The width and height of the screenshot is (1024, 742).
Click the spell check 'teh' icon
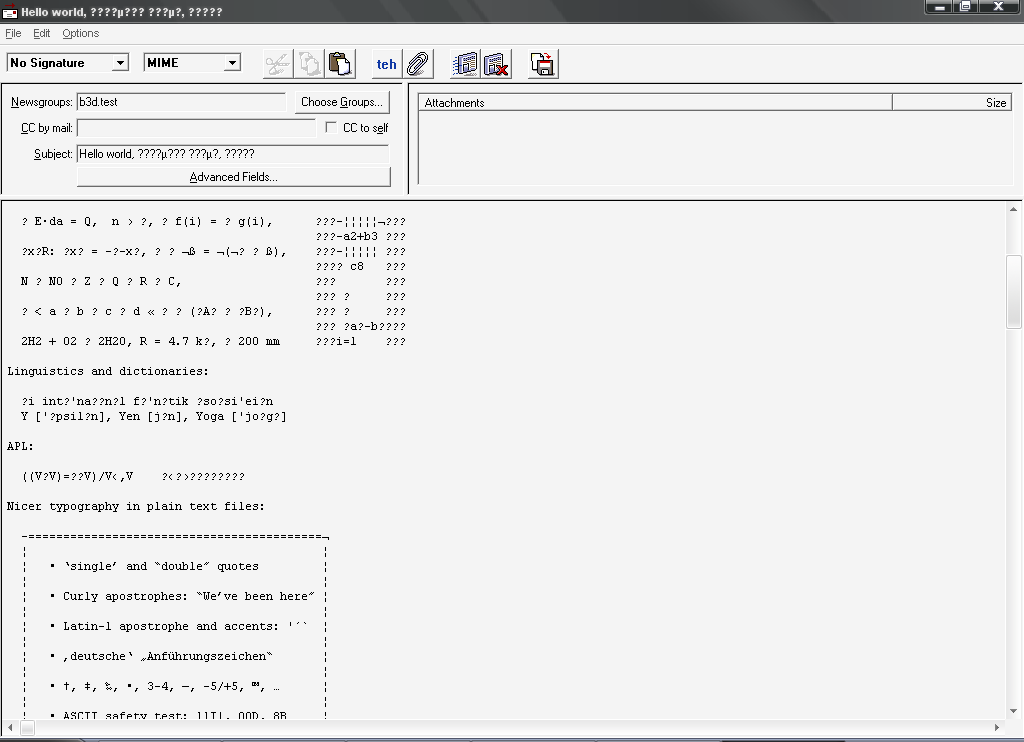pyautogui.click(x=386, y=64)
